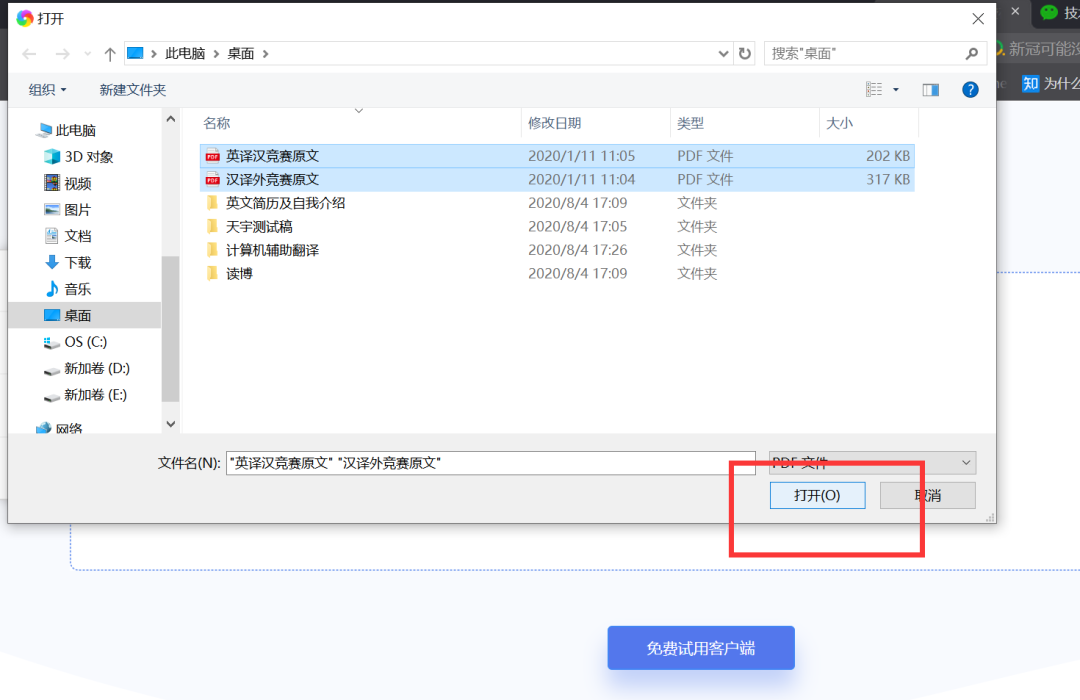Go back with the Back arrow

[x=29, y=54]
